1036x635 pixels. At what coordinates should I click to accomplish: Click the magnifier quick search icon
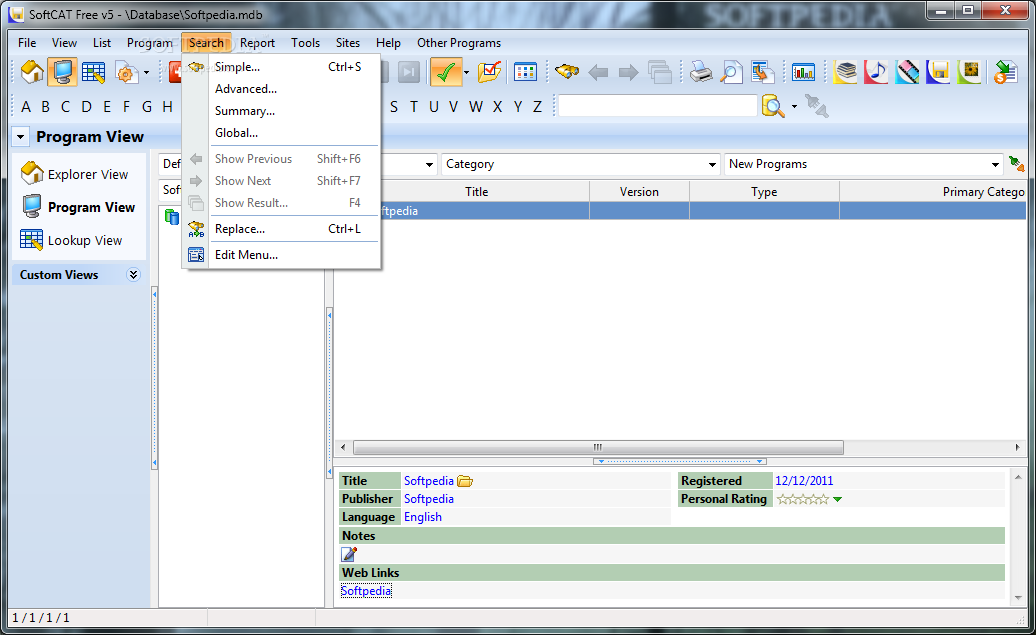coord(772,106)
